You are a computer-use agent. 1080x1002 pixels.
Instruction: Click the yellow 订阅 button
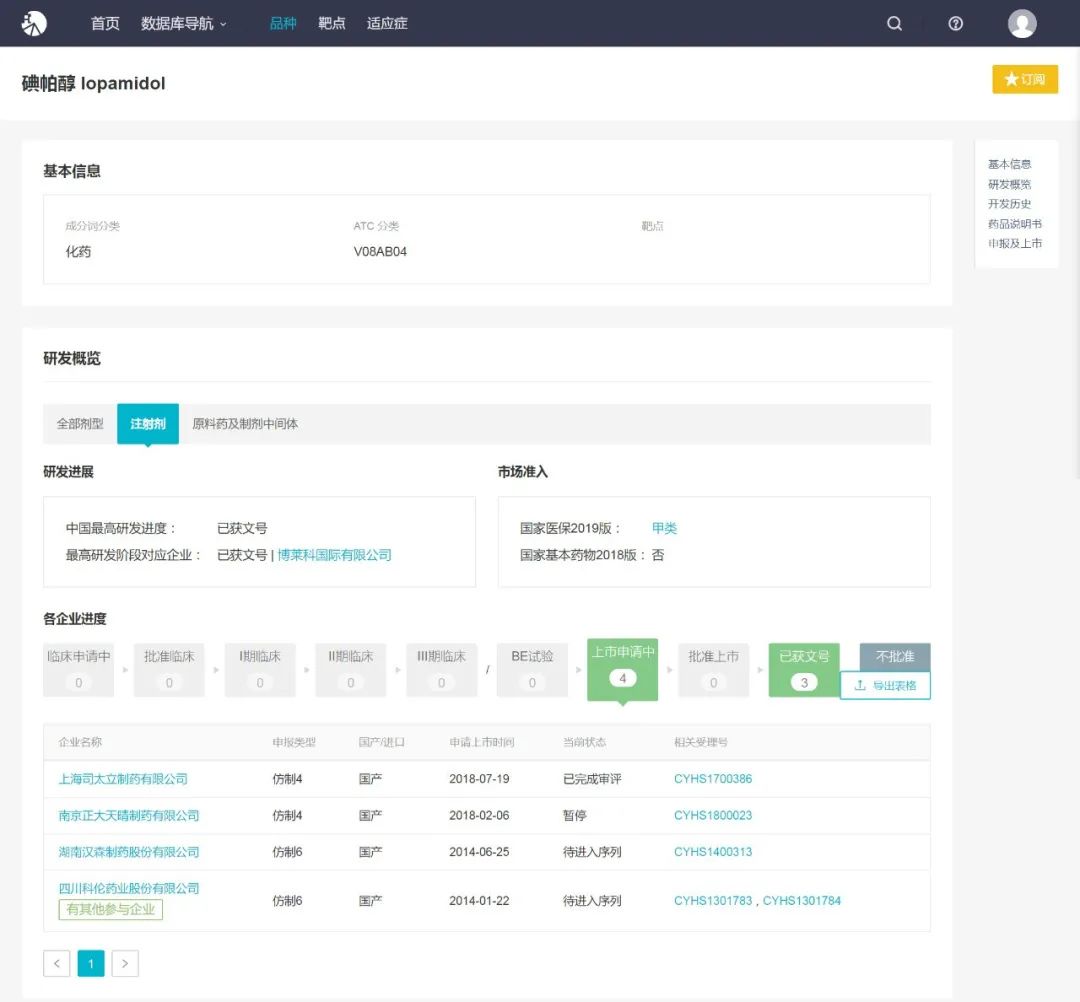tap(1025, 79)
